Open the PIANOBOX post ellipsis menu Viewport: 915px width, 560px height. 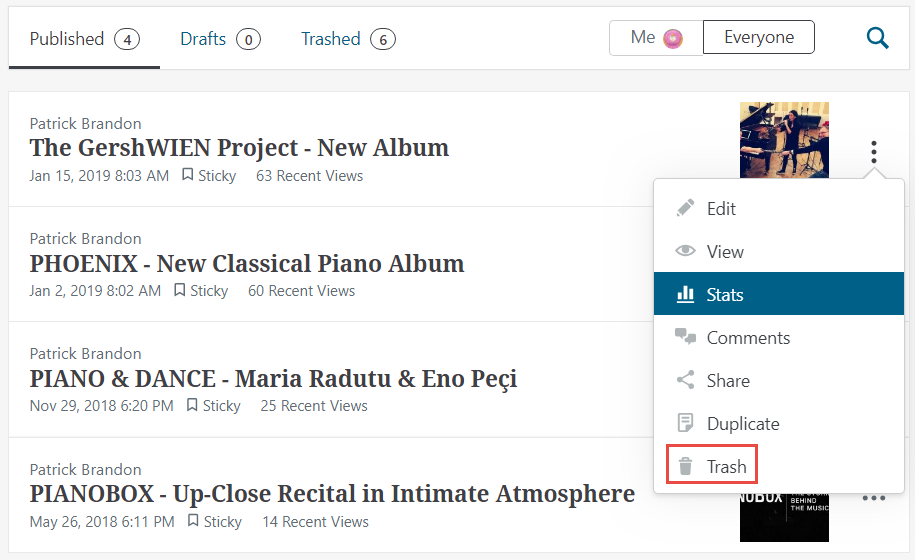click(873, 498)
